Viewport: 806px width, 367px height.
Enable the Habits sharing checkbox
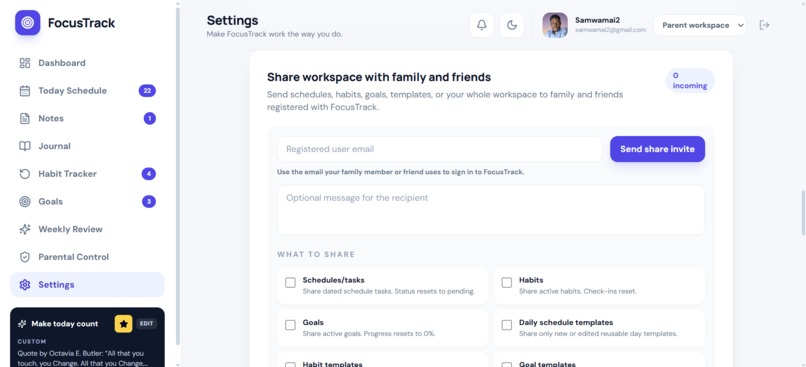coord(507,283)
